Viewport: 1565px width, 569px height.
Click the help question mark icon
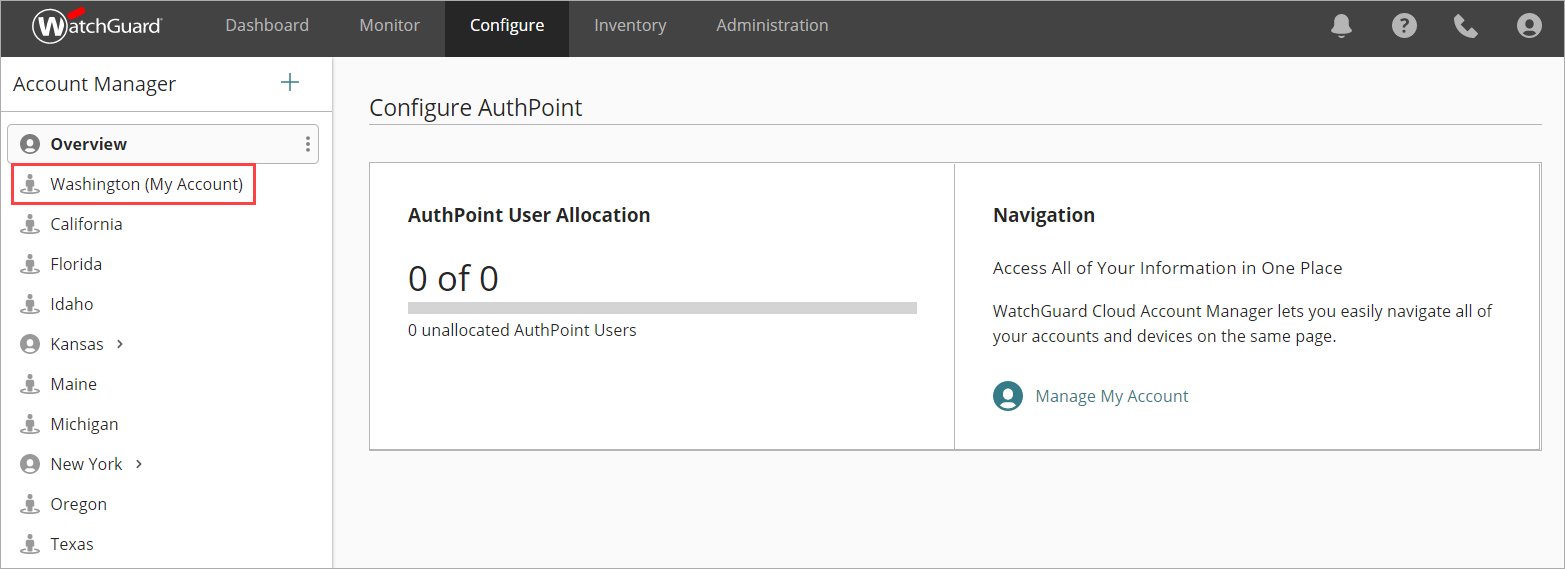1404,26
